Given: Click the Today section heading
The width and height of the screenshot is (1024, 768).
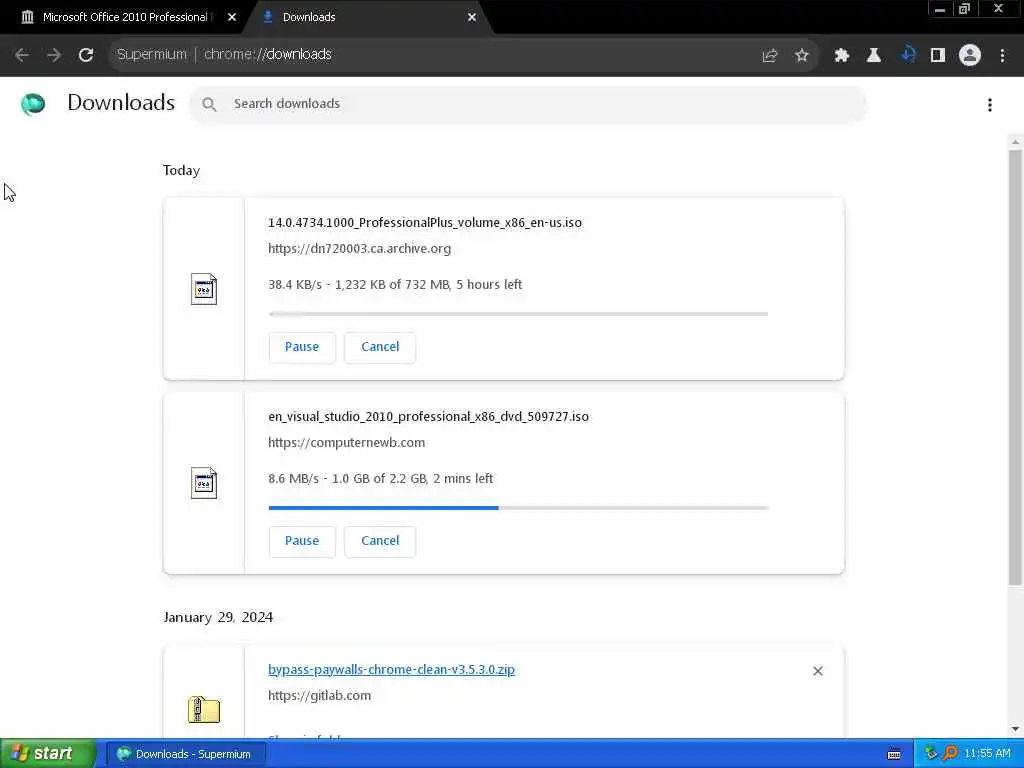Looking at the screenshot, I should click(x=181, y=170).
